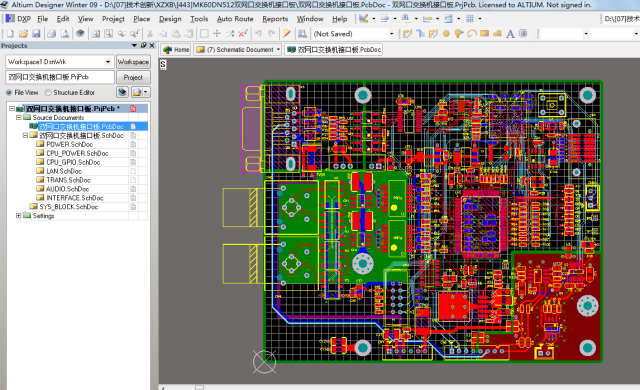The height and width of the screenshot is (390, 640).
Task: Save the document with the floppy icon
Action: click(36, 34)
